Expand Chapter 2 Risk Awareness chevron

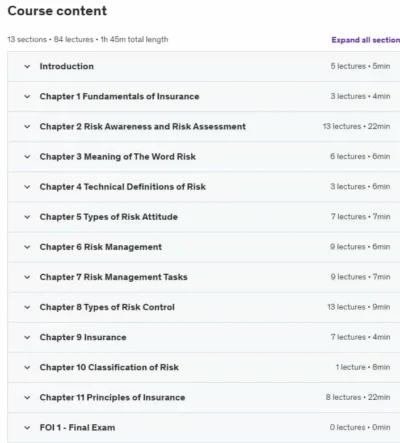pyautogui.click(x=27, y=127)
